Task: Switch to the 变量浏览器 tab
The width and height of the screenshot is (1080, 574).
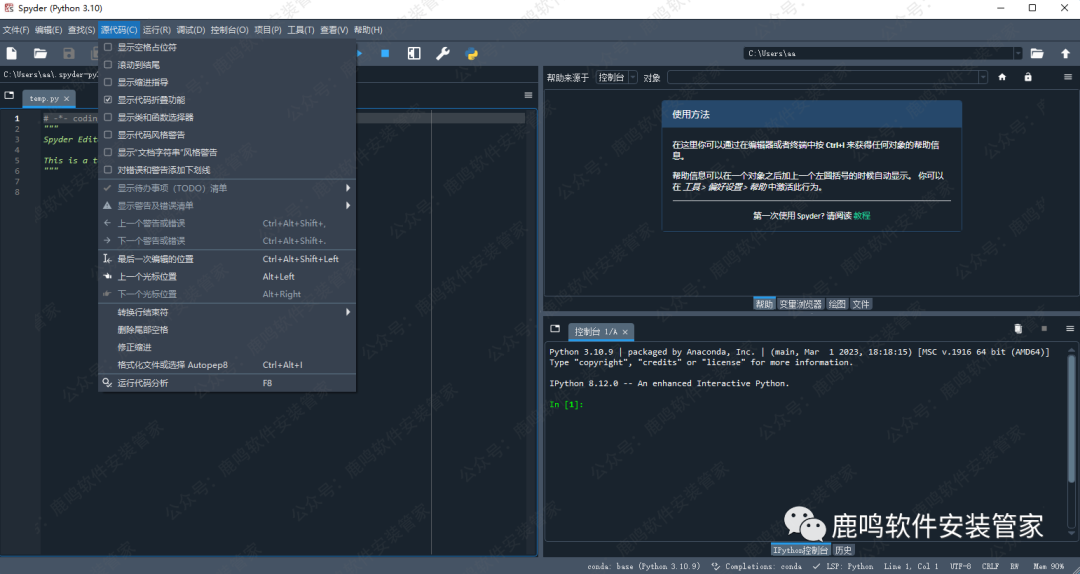Action: point(800,304)
